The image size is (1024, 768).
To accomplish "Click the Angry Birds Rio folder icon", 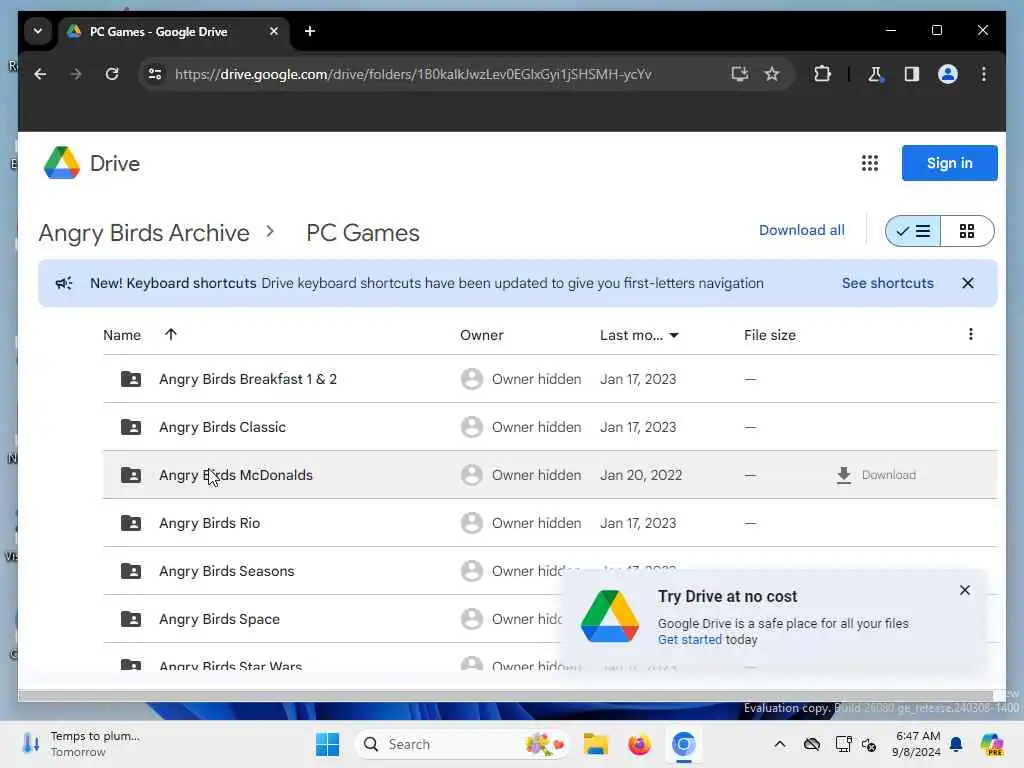I will (x=131, y=523).
